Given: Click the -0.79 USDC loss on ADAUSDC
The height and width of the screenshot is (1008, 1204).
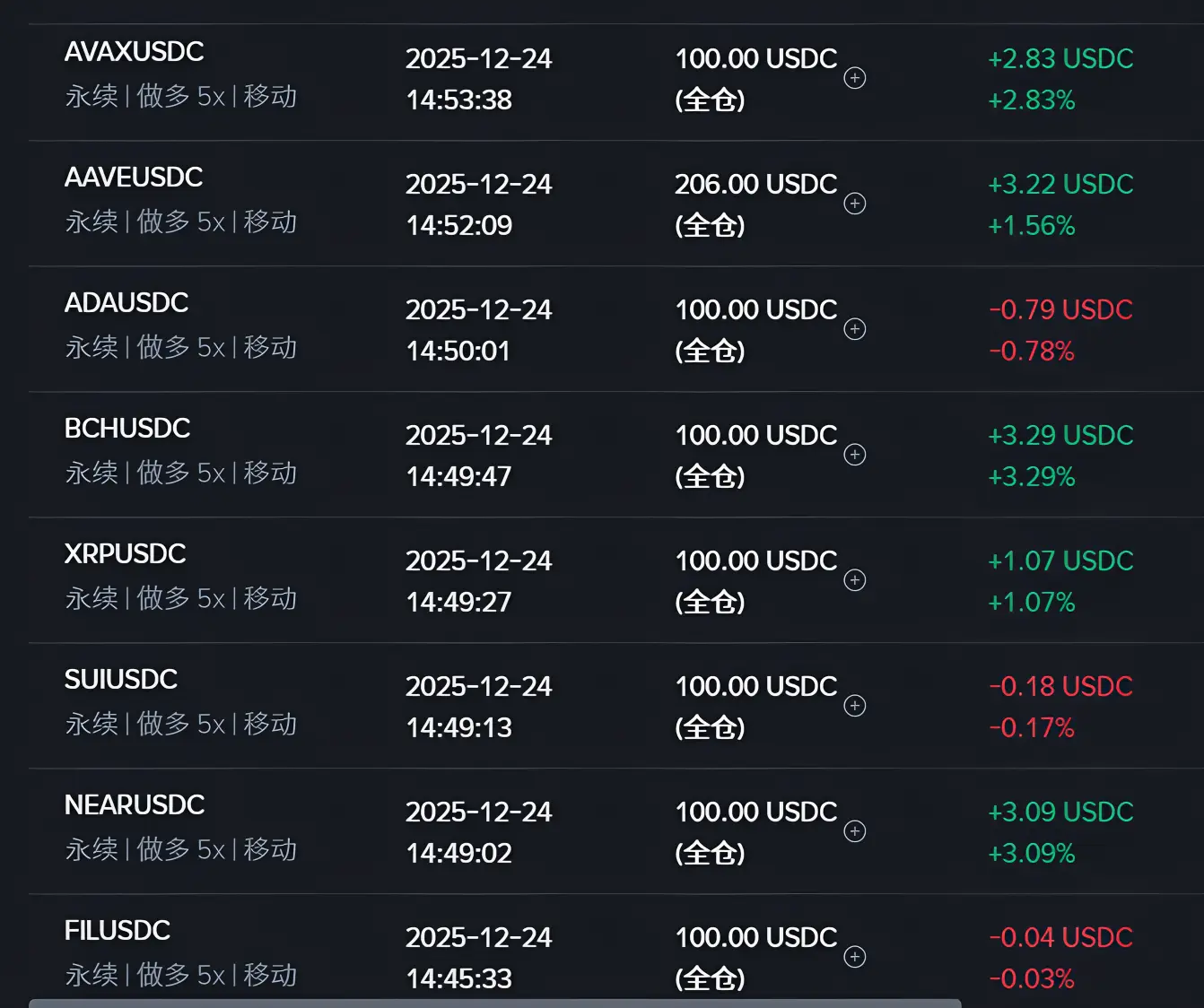Looking at the screenshot, I should point(1060,310).
